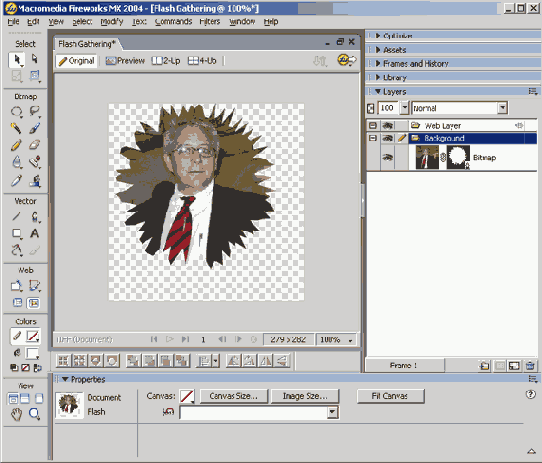Click the Fit Canvas button
This screenshot has height=463, width=542.
coord(390,396)
